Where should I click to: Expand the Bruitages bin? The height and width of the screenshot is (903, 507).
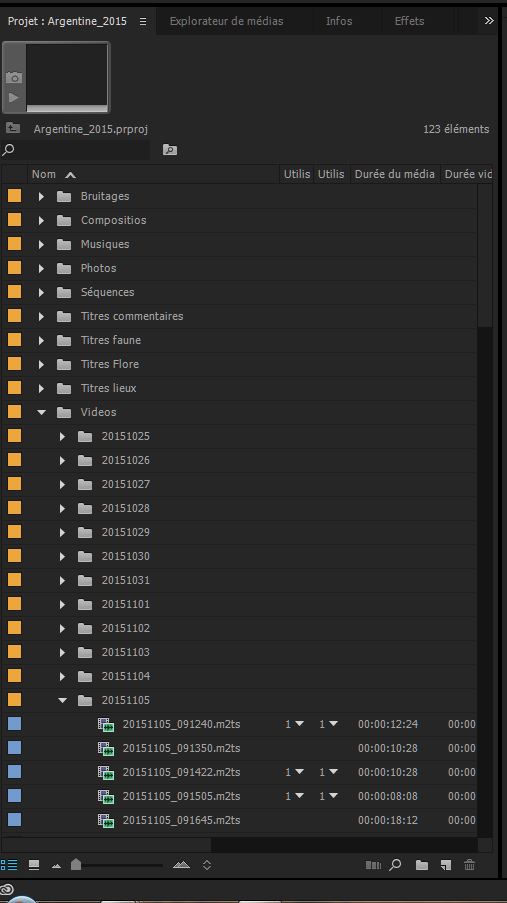pyautogui.click(x=41, y=196)
